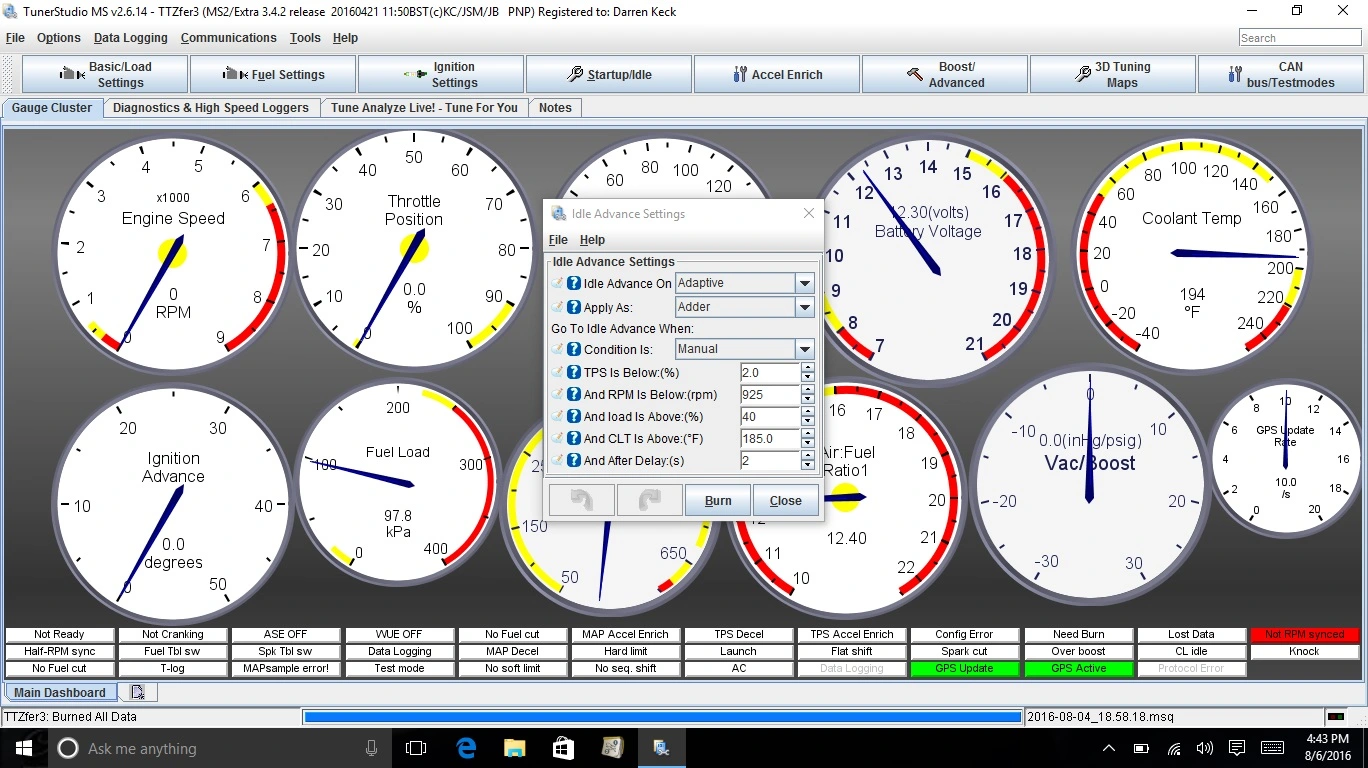Screen dimensions: 1368x768
Task: Click the Wi-Fi network tray icon
Action: tap(1173, 748)
